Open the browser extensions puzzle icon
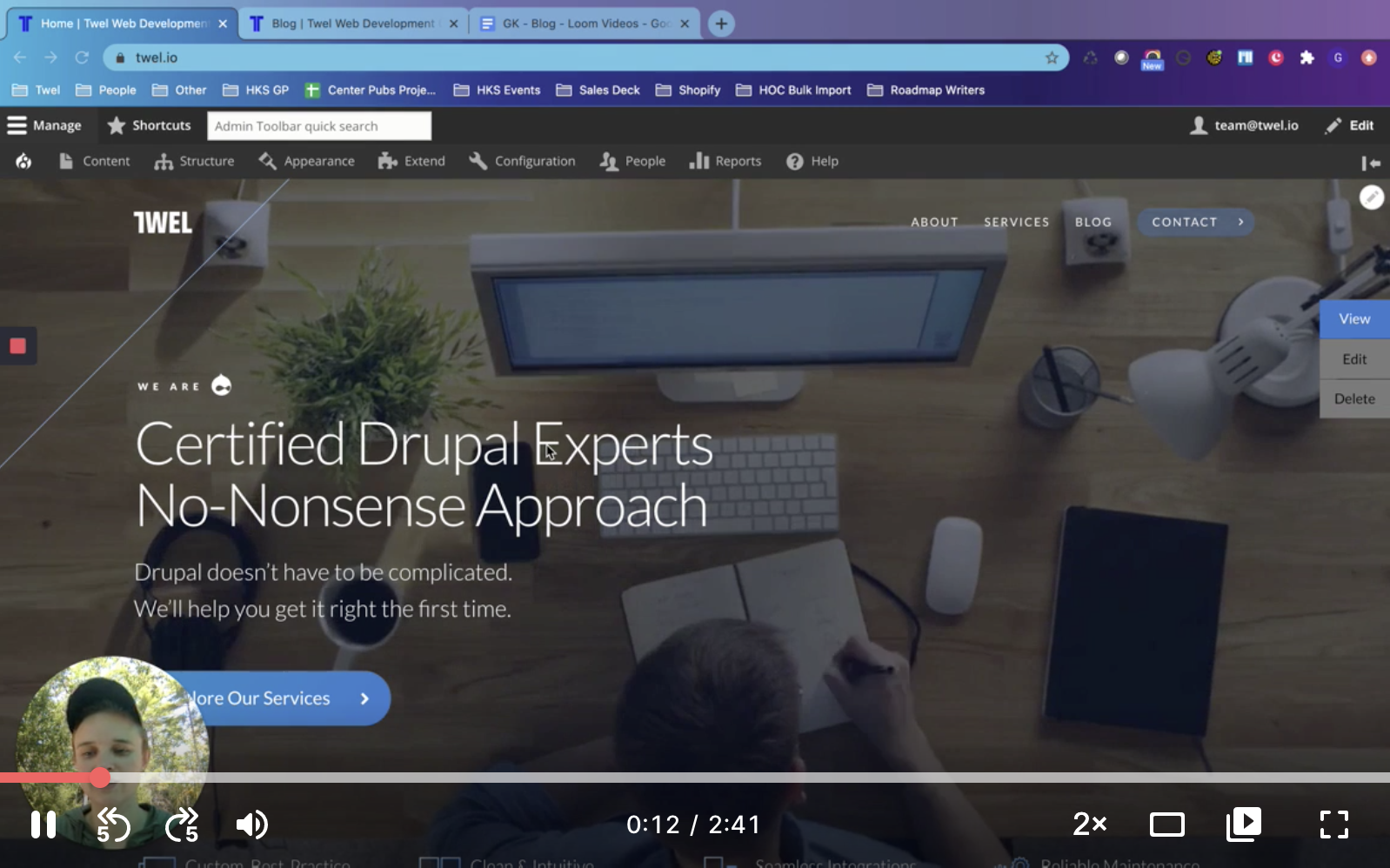Viewport: 1390px width, 868px height. [1306, 57]
